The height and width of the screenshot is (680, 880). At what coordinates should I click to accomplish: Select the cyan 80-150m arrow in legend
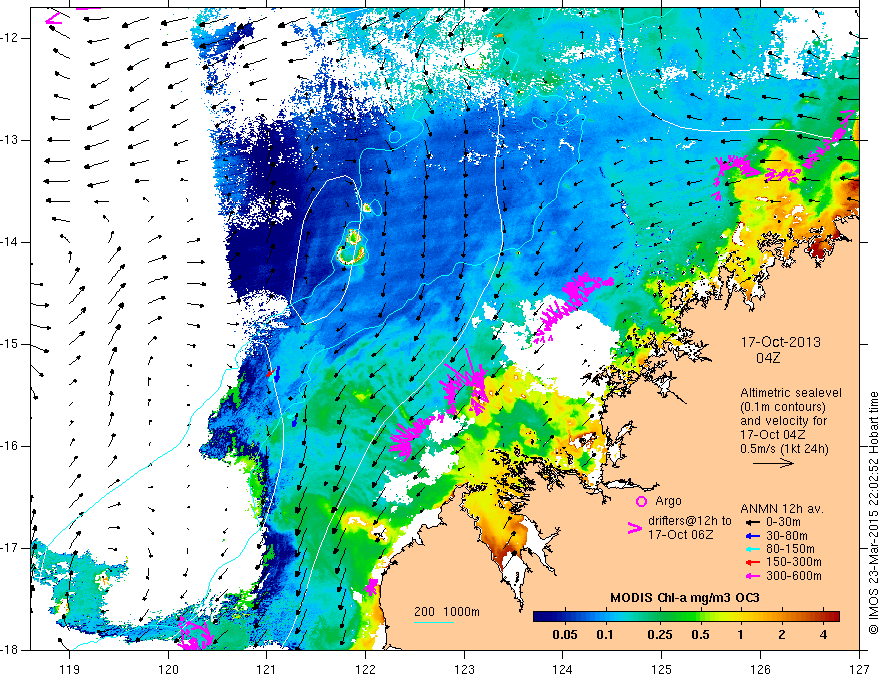coord(753,549)
